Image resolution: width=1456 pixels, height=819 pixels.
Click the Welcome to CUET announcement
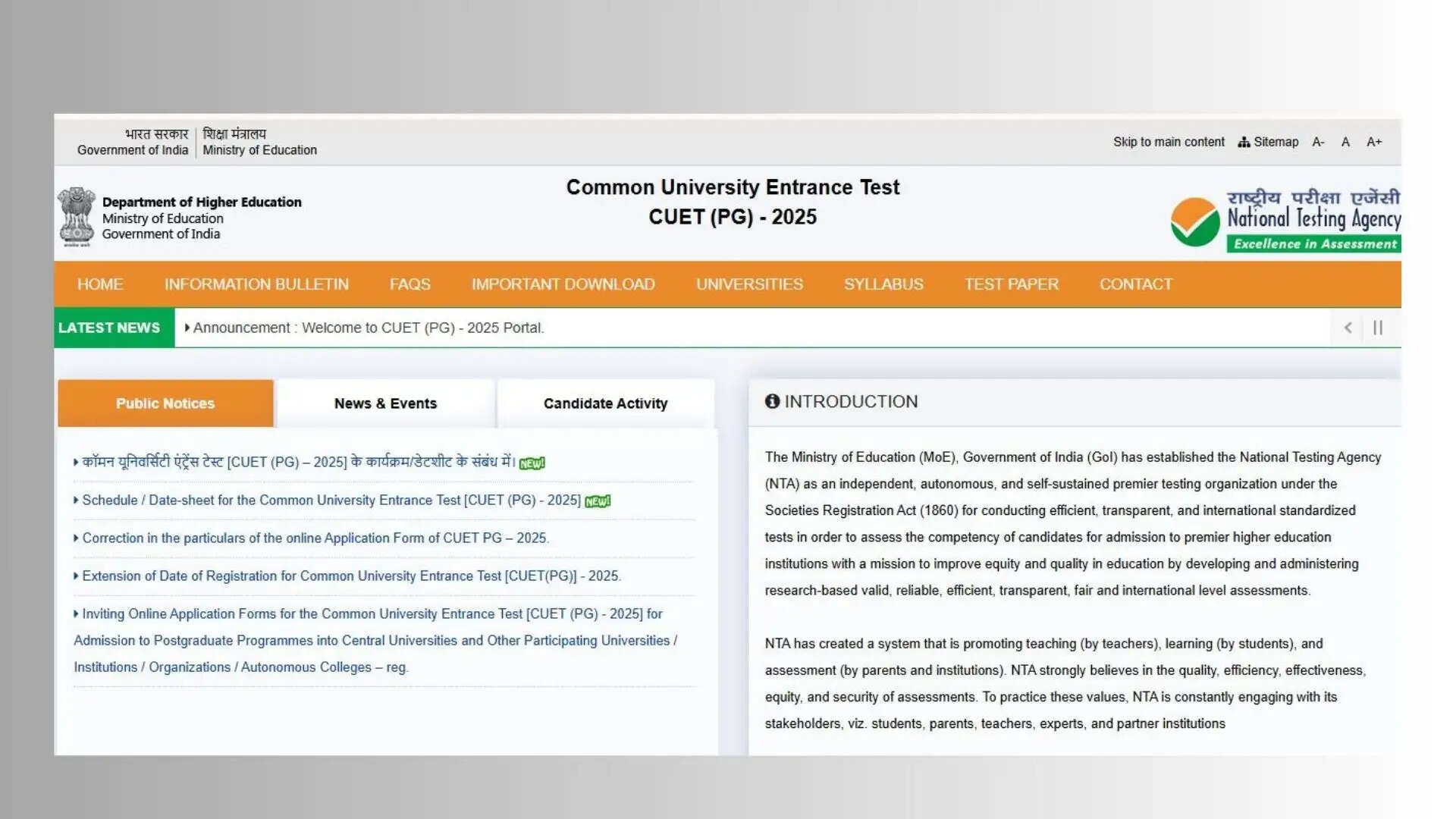(368, 328)
